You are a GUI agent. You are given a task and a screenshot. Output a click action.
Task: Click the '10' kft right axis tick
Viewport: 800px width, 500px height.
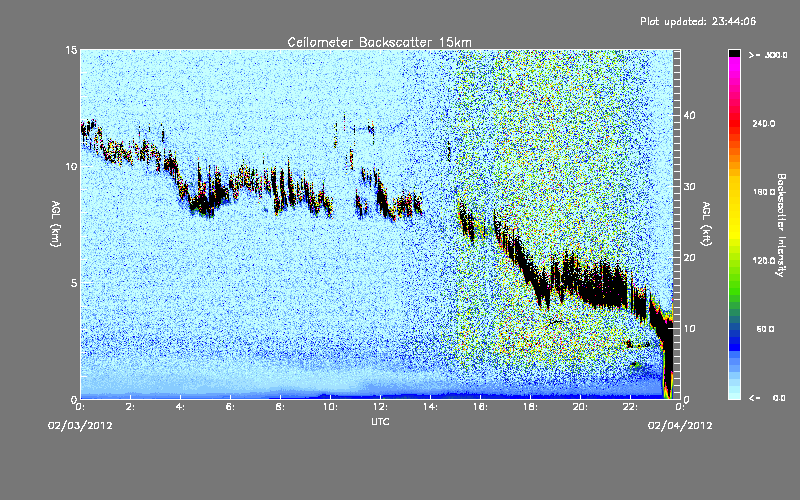pos(689,329)
